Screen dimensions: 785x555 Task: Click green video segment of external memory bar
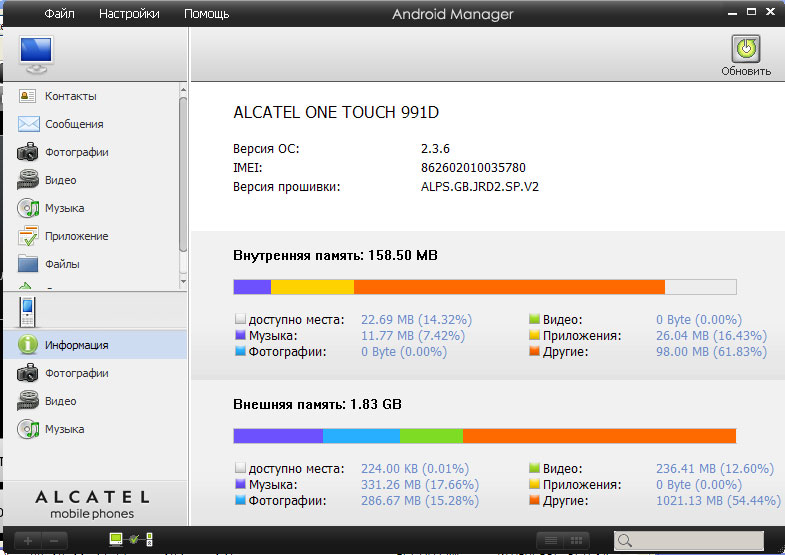(x=432, y=436)
